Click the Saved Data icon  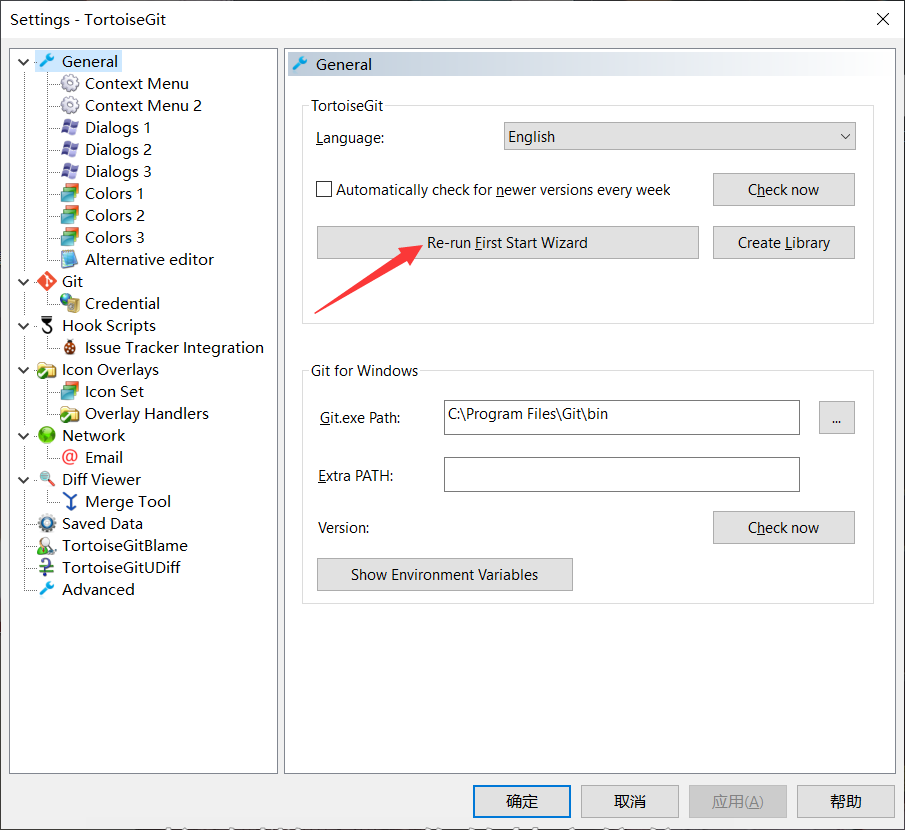point(46,524)
